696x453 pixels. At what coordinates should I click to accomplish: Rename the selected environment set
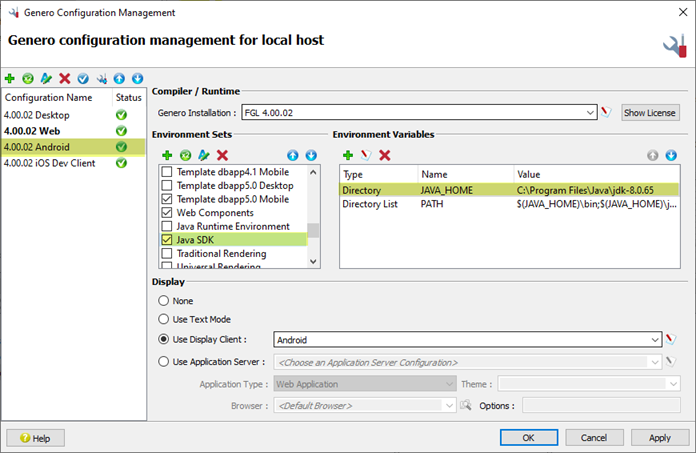(204, 155)
